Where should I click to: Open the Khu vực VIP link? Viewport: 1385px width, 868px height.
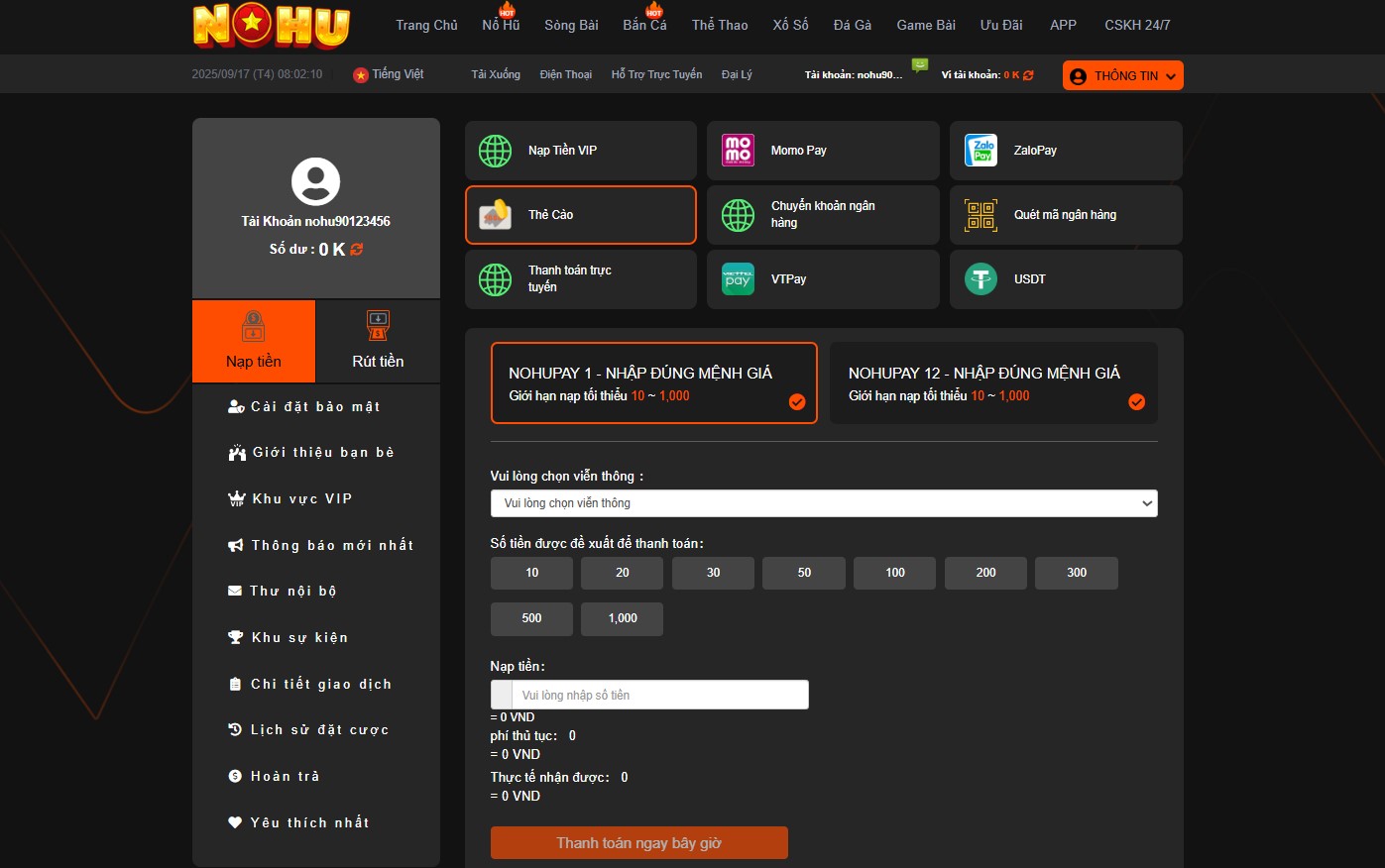click(x=301, y=498)
